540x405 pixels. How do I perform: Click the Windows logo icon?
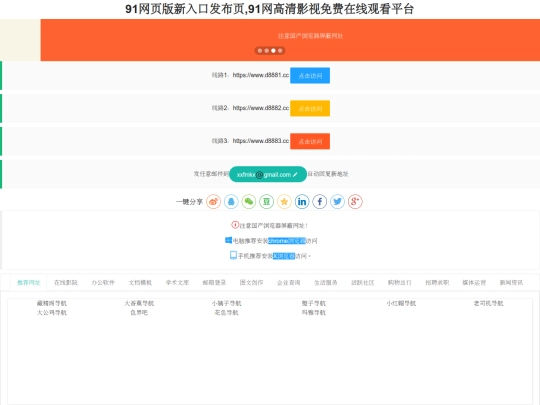(228, 240)
